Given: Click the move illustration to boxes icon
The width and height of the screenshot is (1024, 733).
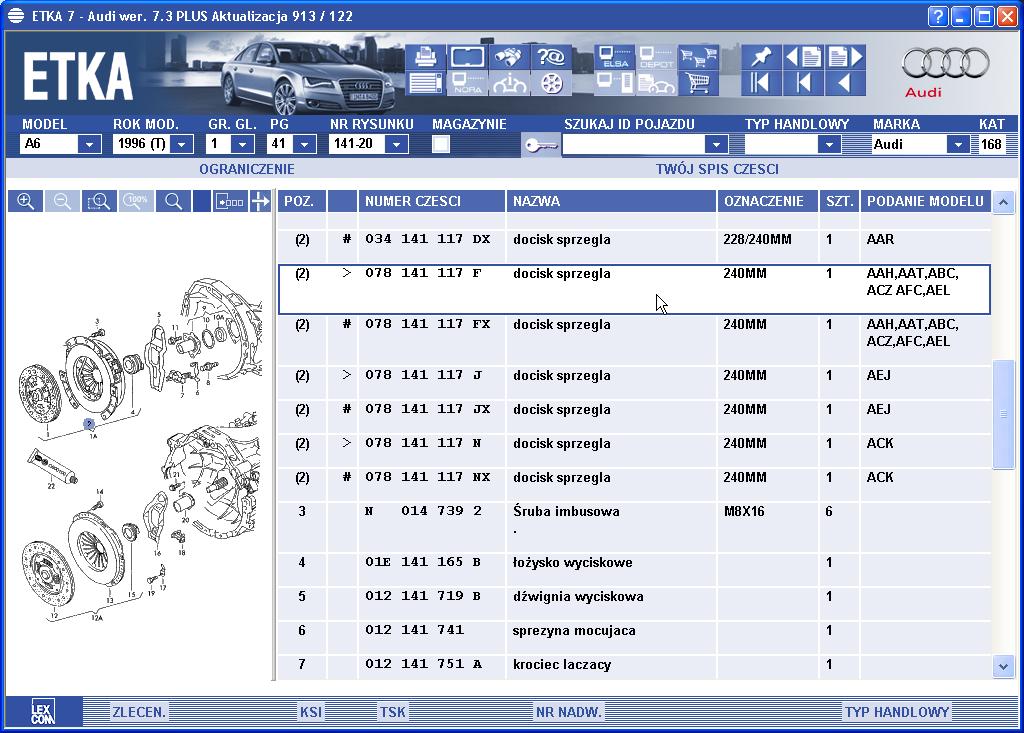Looking at the screenshot, I should pos(230,201).
